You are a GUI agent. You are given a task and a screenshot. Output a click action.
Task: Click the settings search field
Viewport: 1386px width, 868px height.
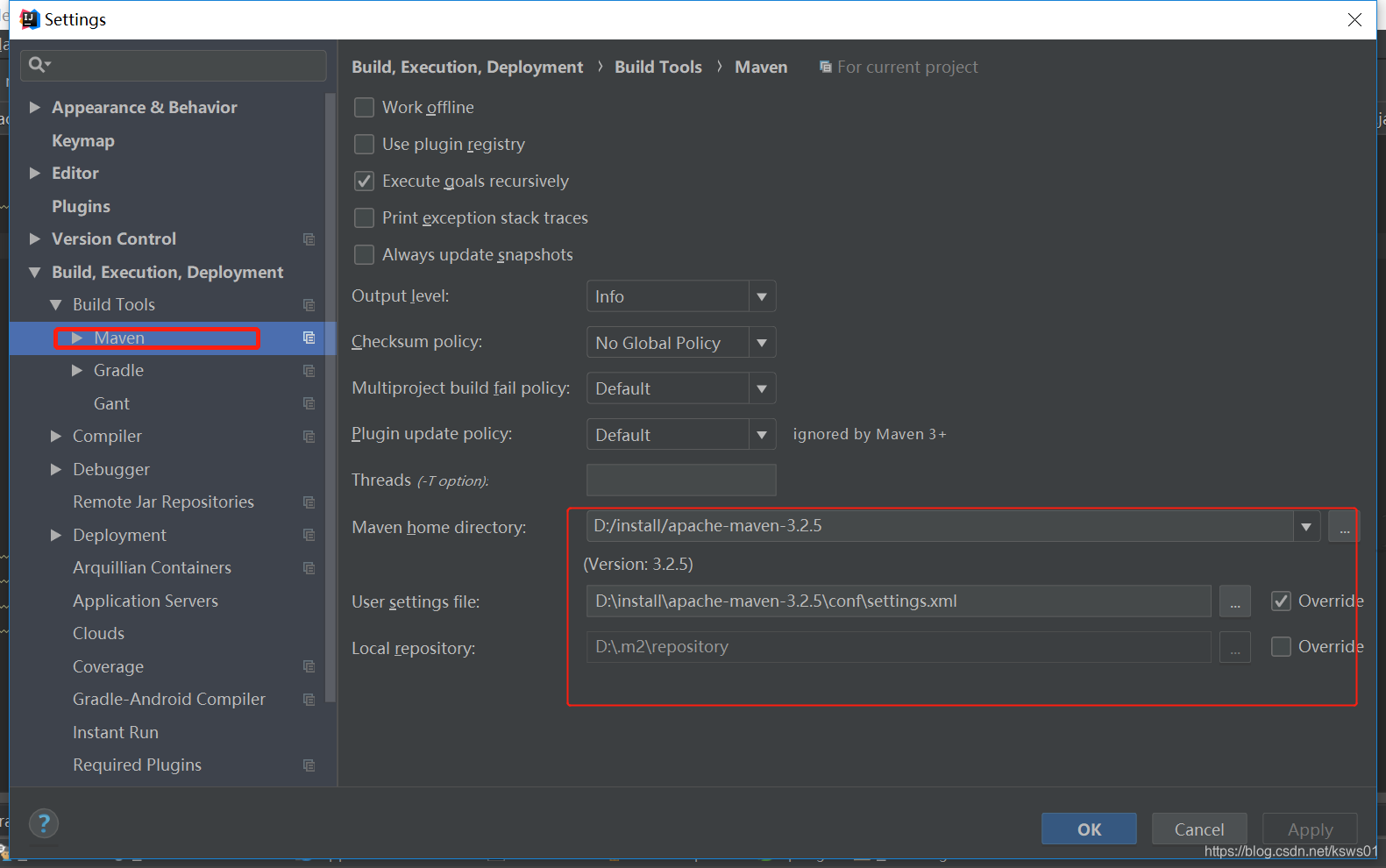click(174, 65)
